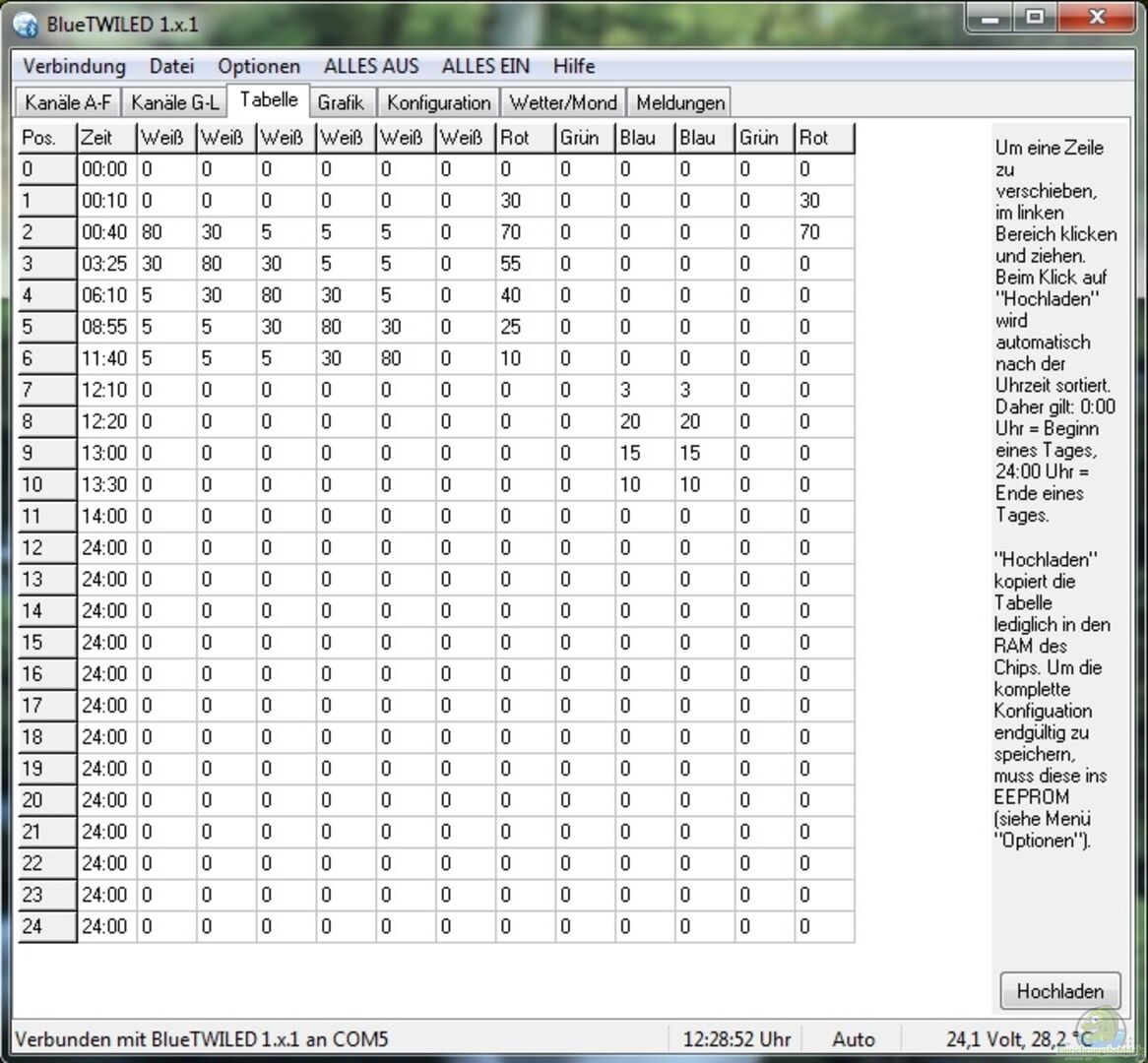
Task: Open the Hilfe menu
Action: (573, 66)
